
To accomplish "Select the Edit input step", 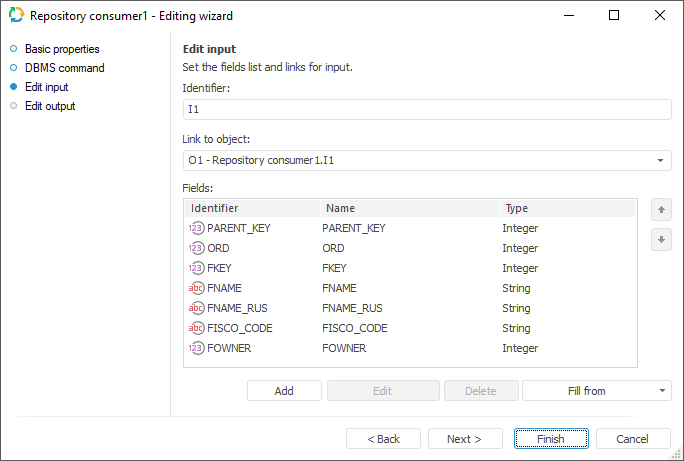I will coord(48,87).
